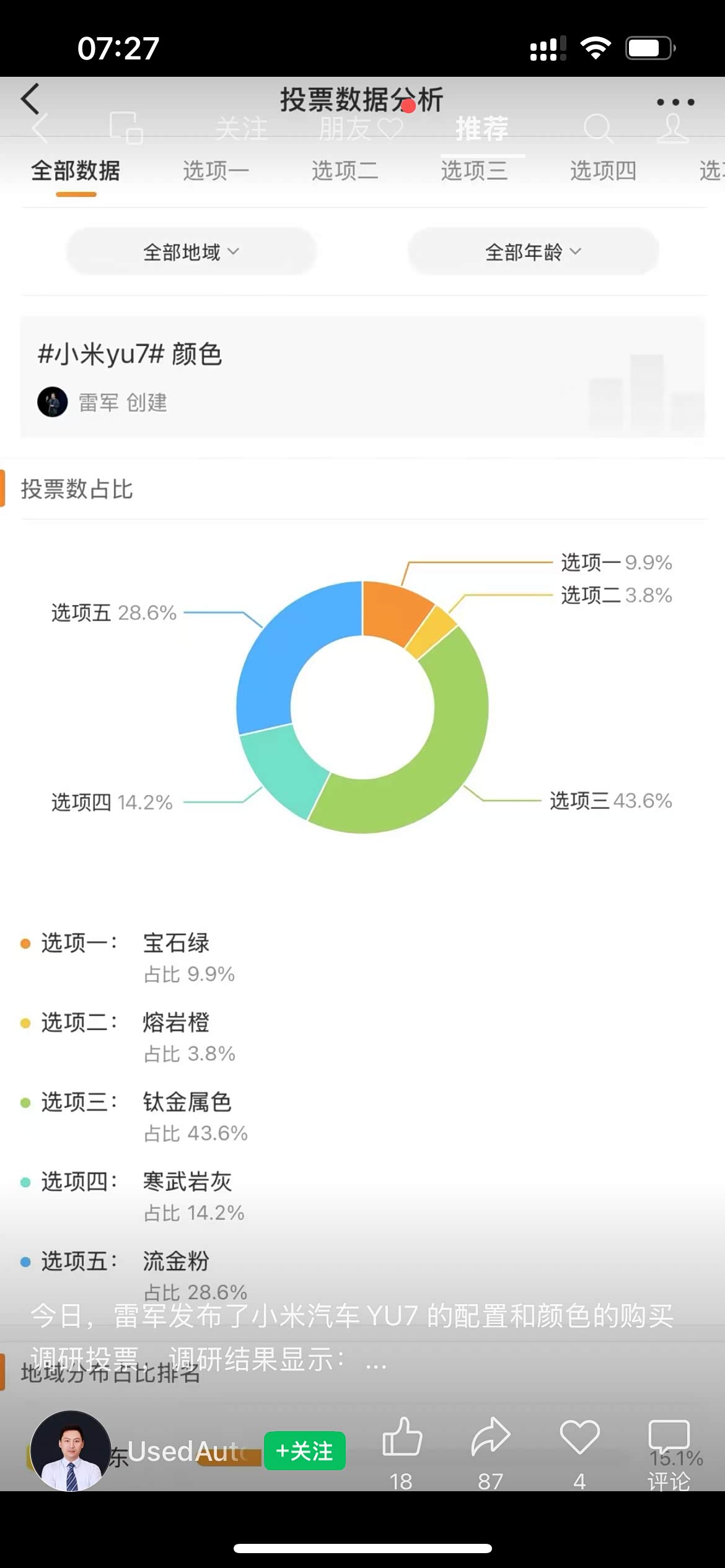The width and height of the screenshot is (725, 1568).
Task: Tap 雷军 creator avatar thumbnail
Action: (53, 403)
